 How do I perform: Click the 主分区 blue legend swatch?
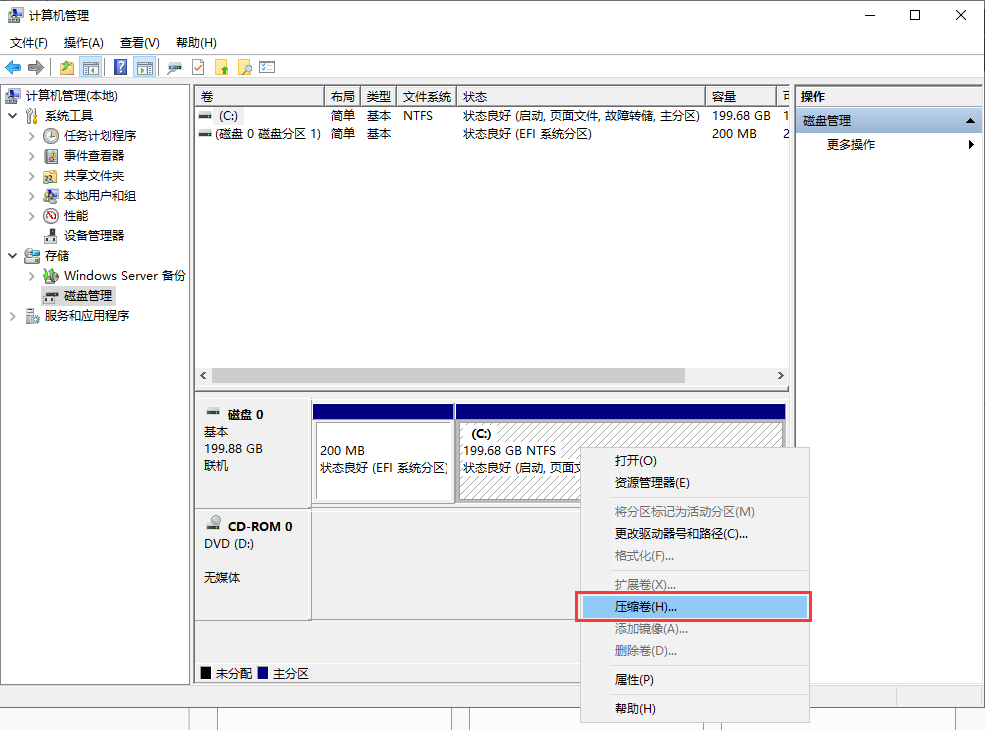(x=263, y=673)
